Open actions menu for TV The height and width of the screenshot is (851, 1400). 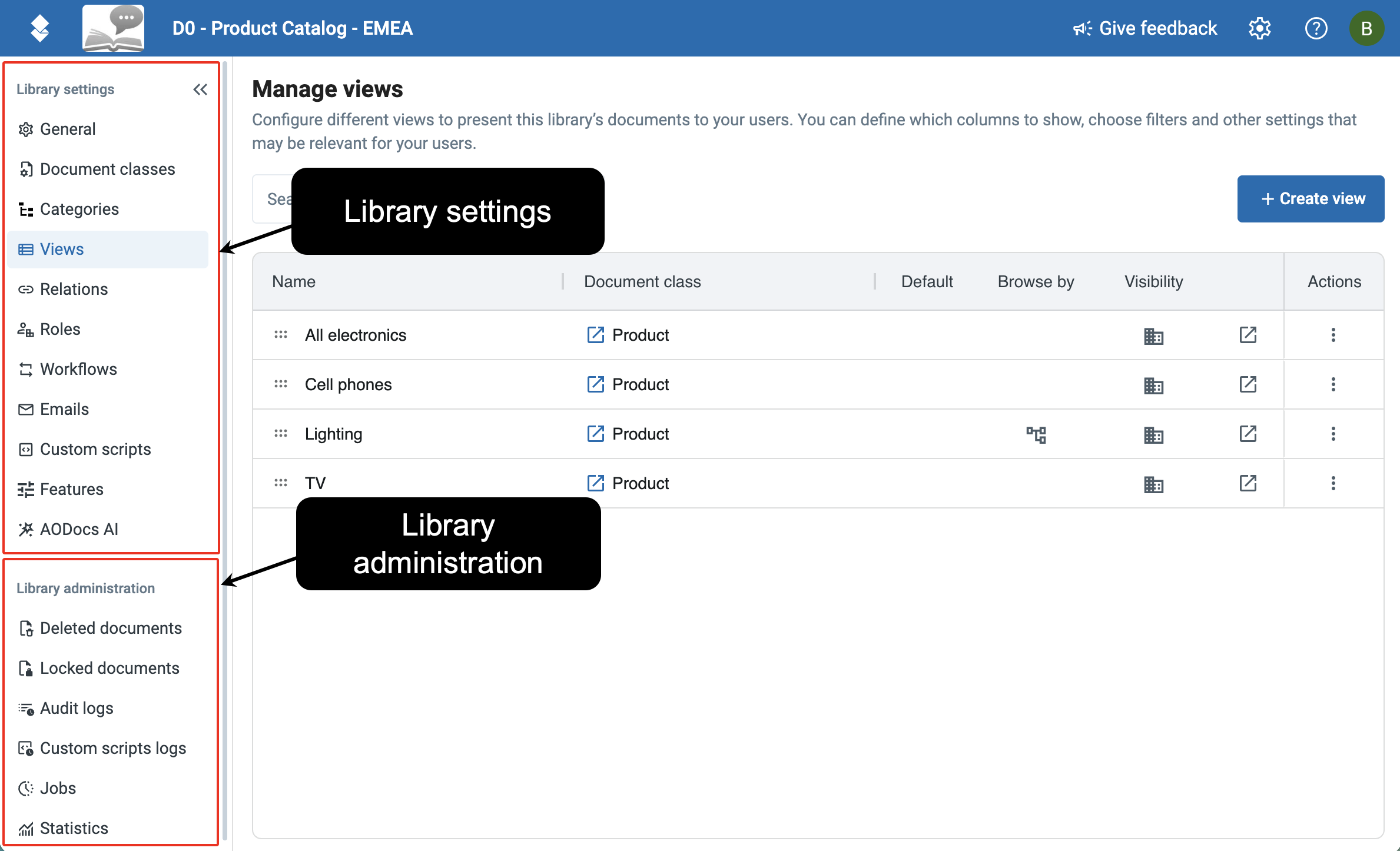pyautogui.click(x=1333, y=483)
